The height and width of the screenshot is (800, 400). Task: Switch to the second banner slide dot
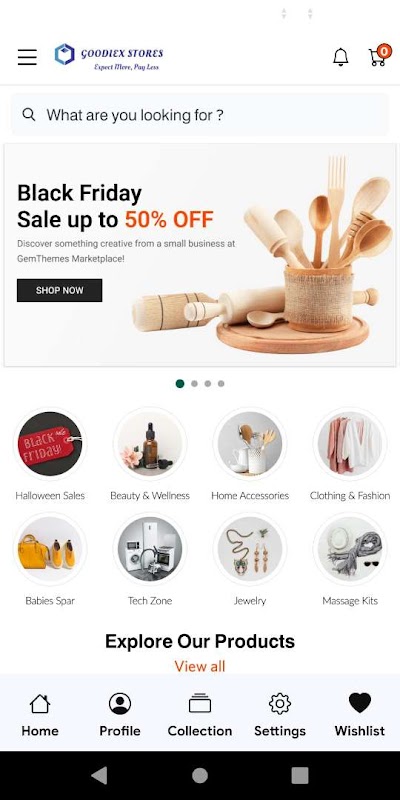(x=194, y=384)
